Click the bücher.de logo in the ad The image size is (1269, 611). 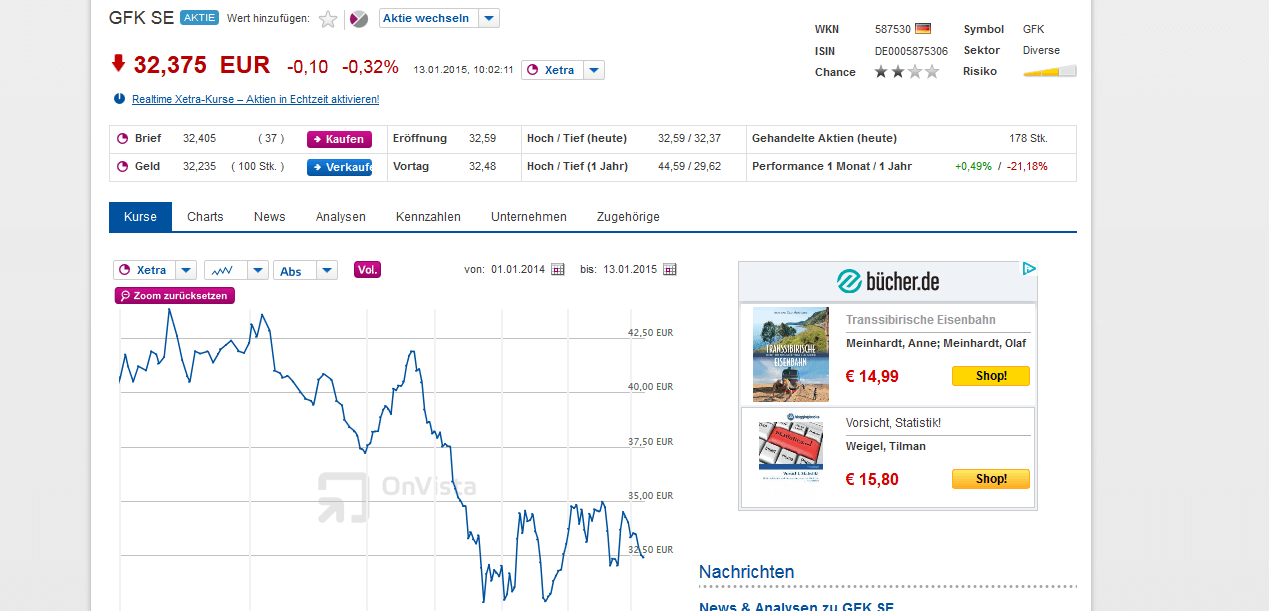pos(888,281)
